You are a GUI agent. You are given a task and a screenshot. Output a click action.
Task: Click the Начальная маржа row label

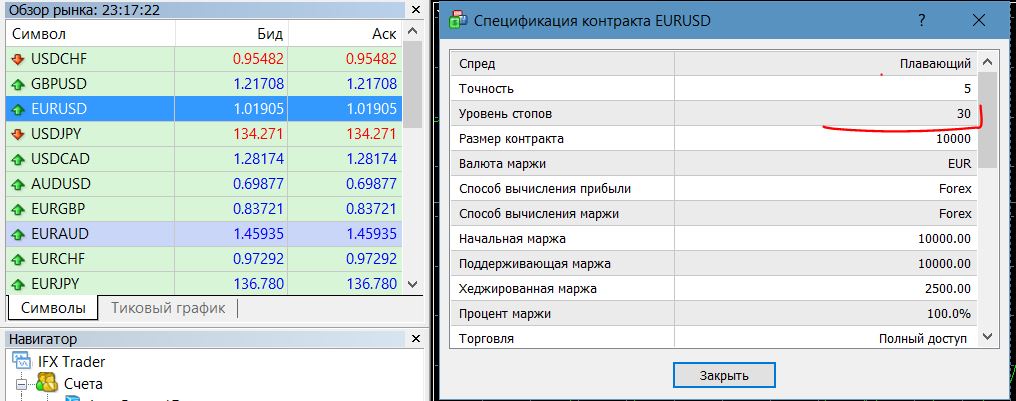coord(512,239)
